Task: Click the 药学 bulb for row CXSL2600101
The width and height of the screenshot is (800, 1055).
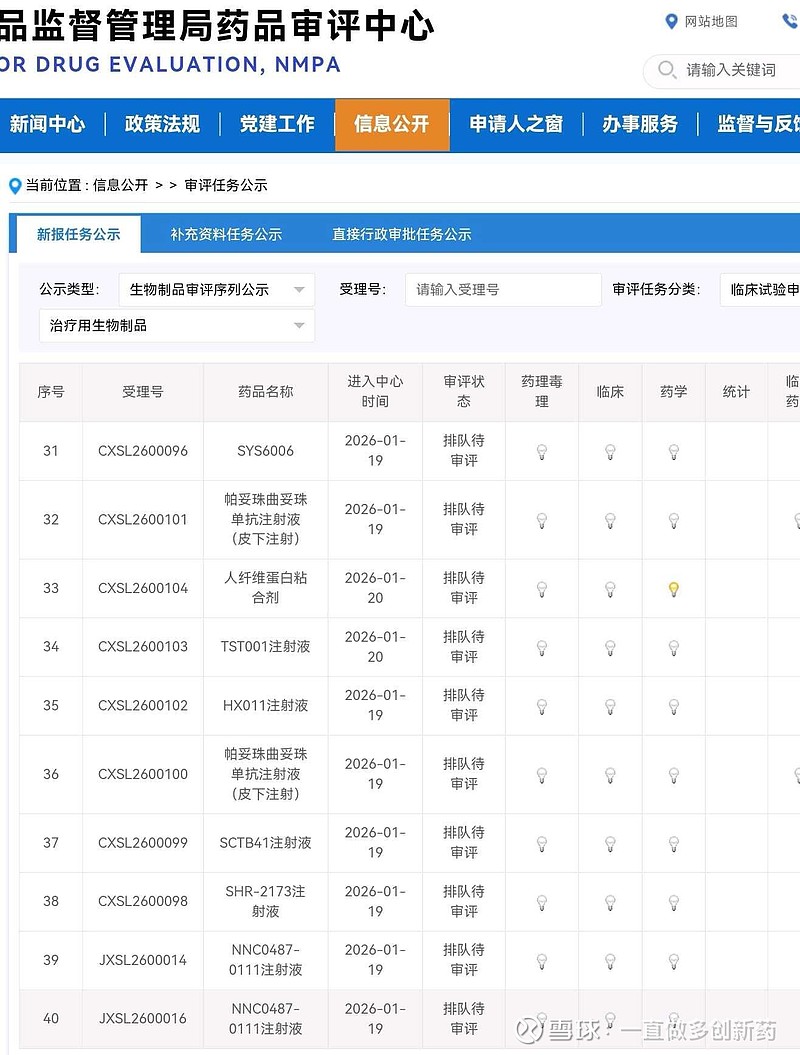Action: click(x=674, y=521)
